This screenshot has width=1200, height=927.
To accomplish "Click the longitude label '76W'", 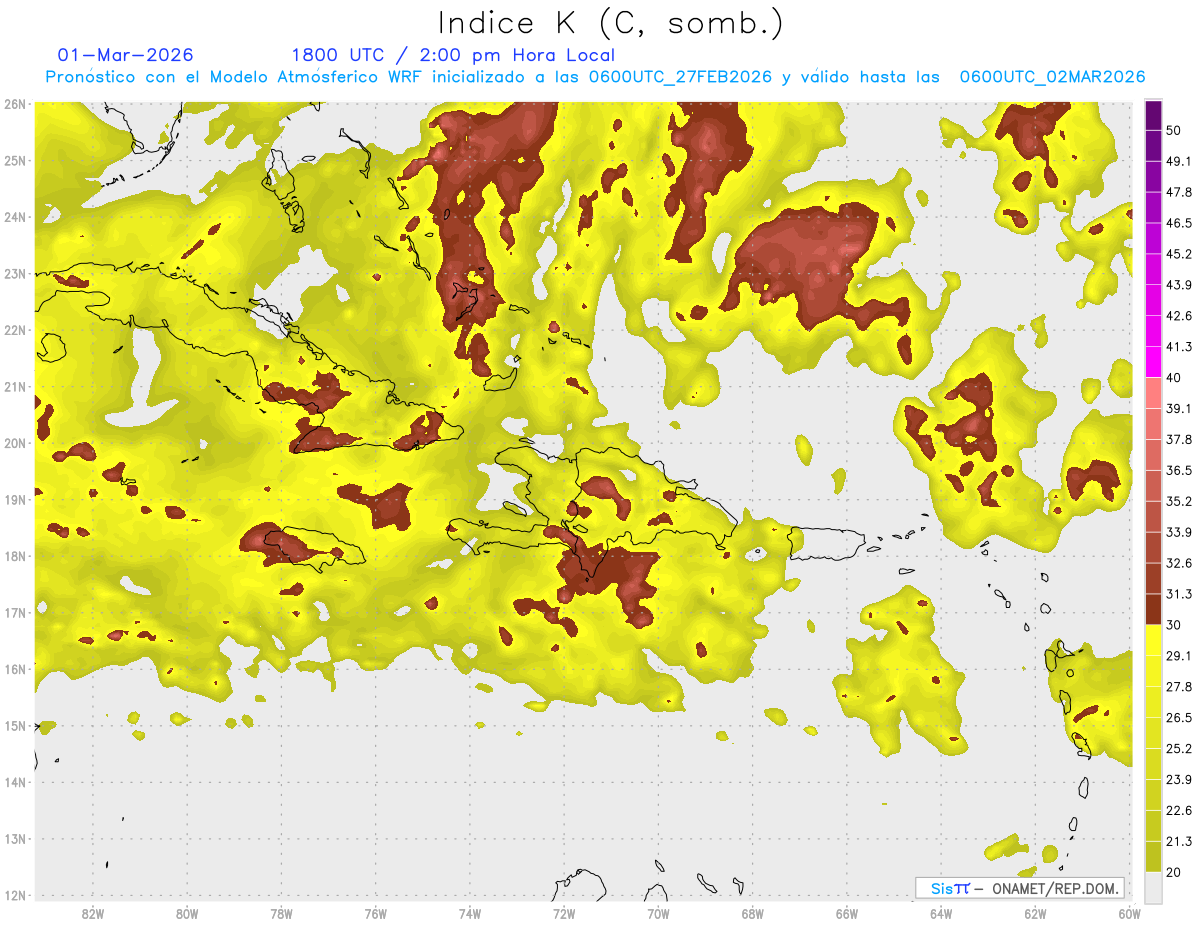I will coord(375,914).
